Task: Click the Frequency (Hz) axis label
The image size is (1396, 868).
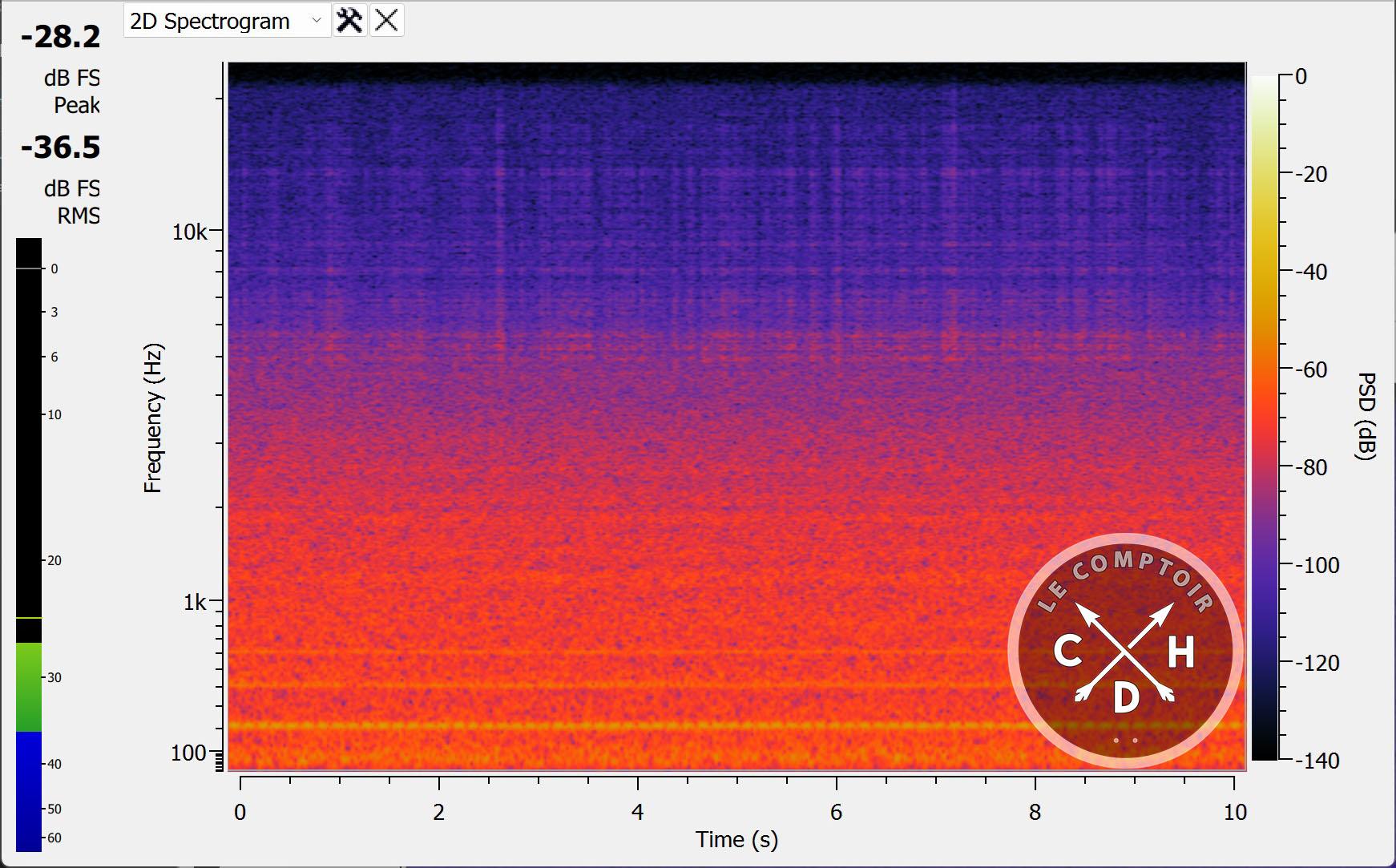Action: pos(153,418)
